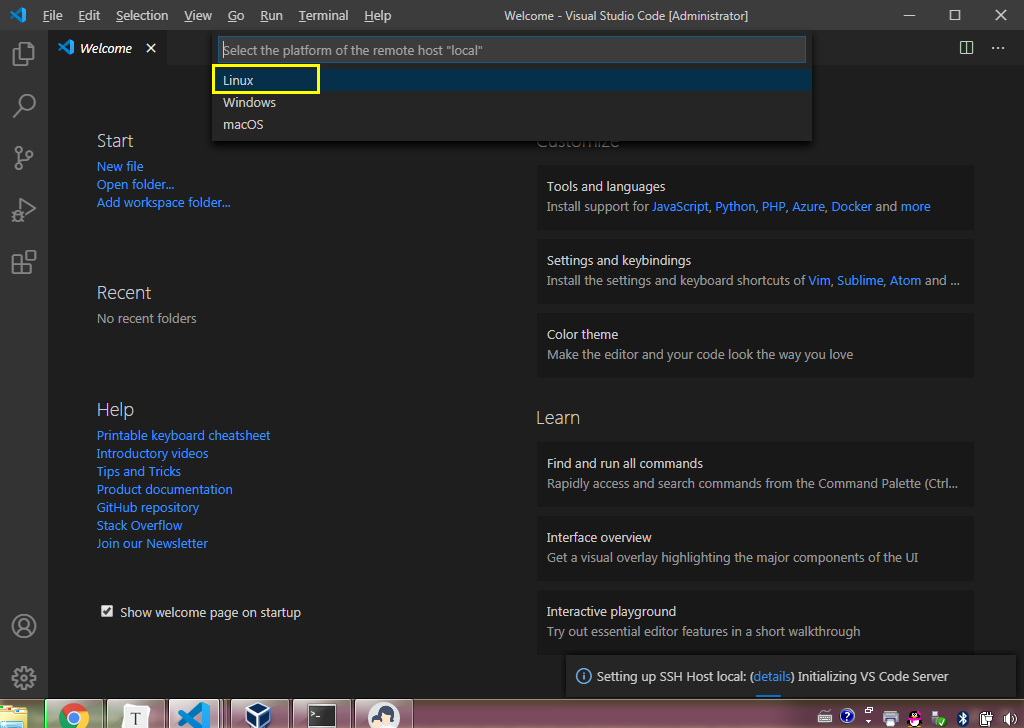Select the Source Control icon
The height and width of the screenshot is (728, 1024).
coord(23,158)
